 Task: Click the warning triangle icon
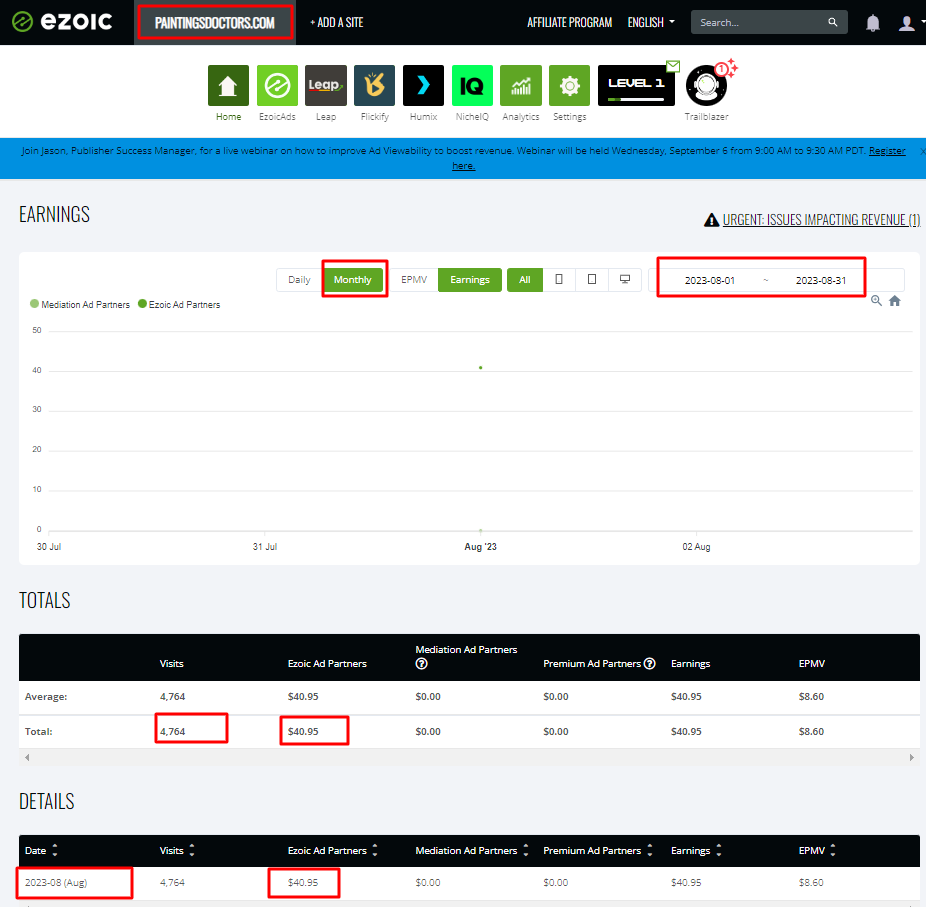click(712, 220)
